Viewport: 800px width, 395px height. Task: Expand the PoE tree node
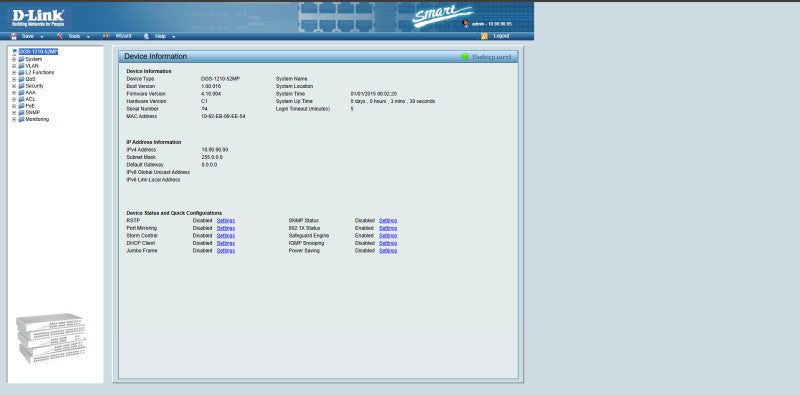point(14,106)
